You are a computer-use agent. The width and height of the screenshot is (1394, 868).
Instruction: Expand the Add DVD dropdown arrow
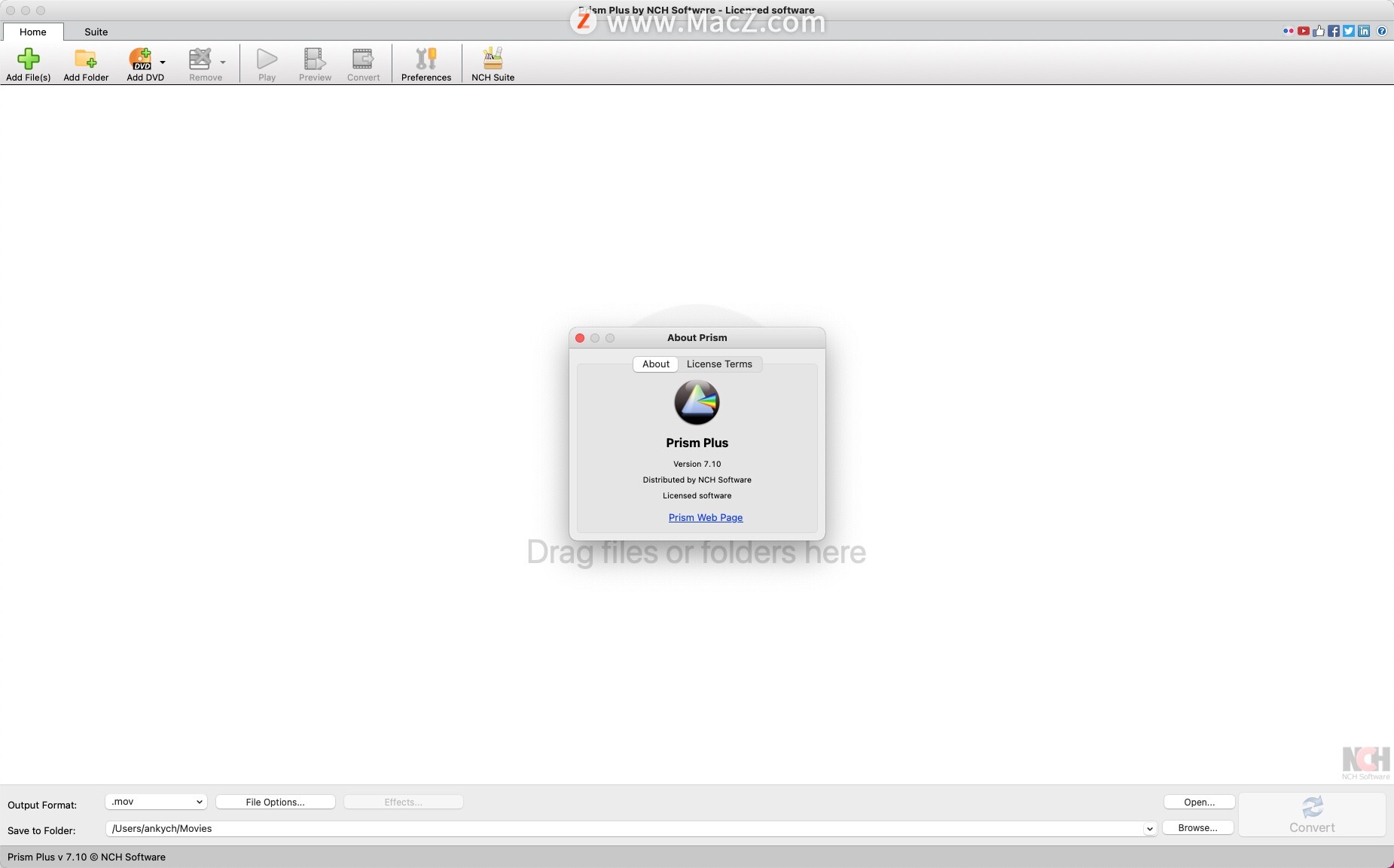tap(163, 62)
